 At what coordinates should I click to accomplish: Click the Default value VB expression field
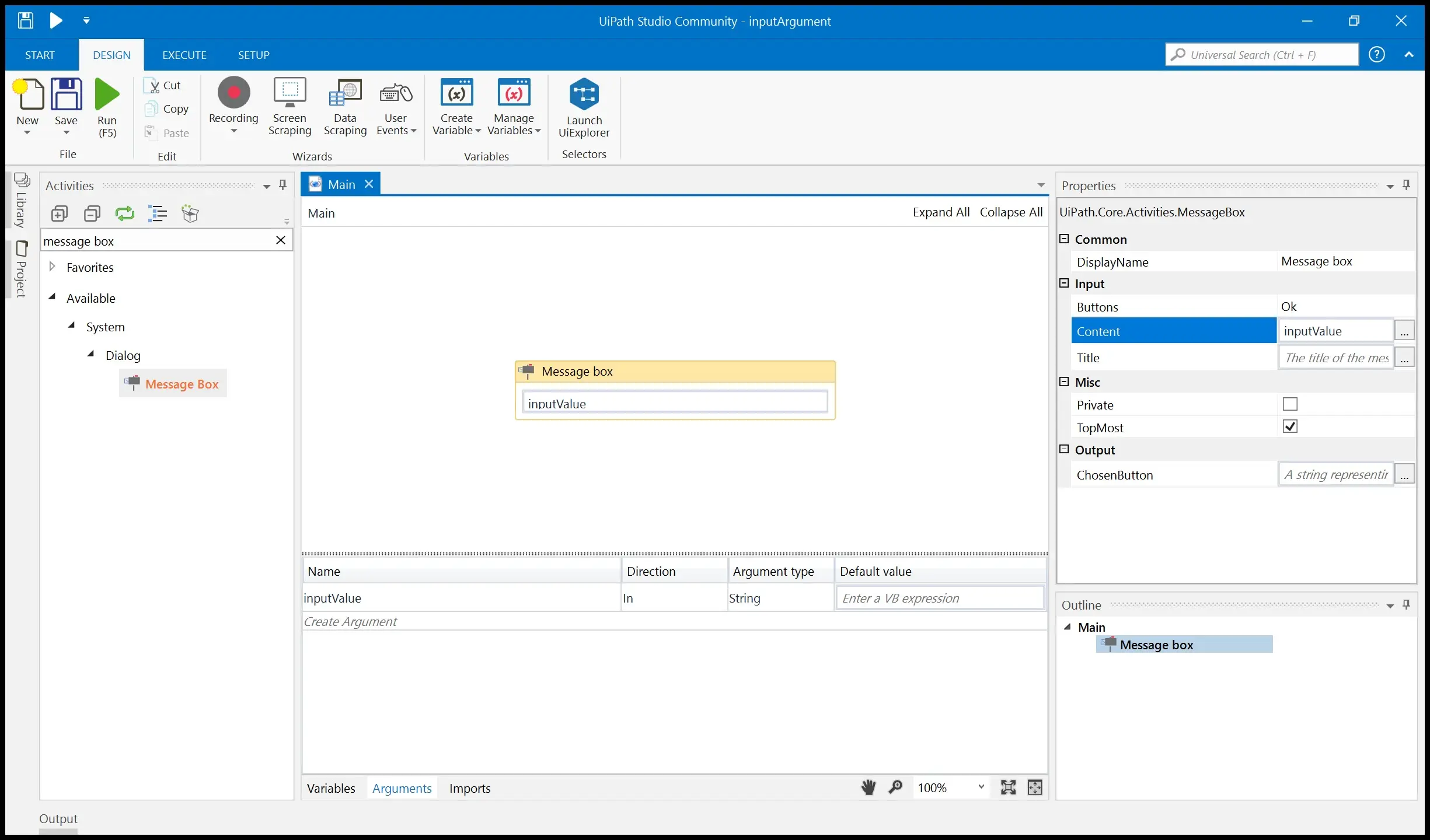pos(940,598)
